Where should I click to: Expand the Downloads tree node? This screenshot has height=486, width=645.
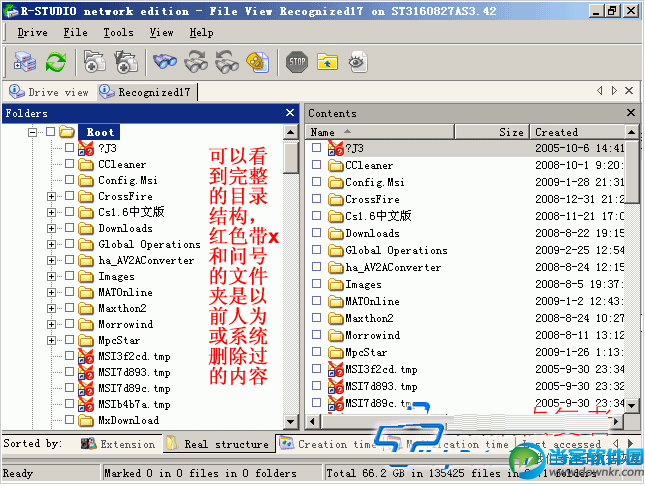pyautogui.click(x=51, y=228)
